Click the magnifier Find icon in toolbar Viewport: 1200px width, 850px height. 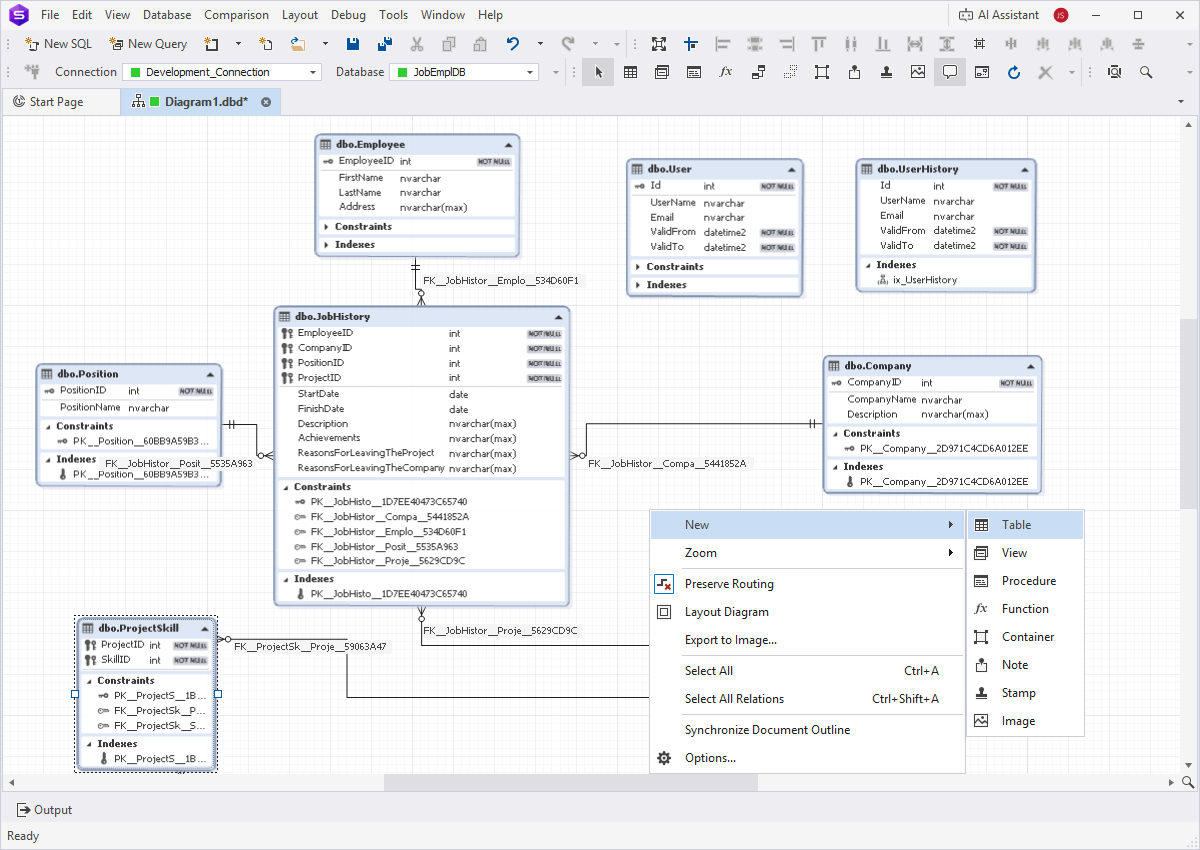(1146, 72)
